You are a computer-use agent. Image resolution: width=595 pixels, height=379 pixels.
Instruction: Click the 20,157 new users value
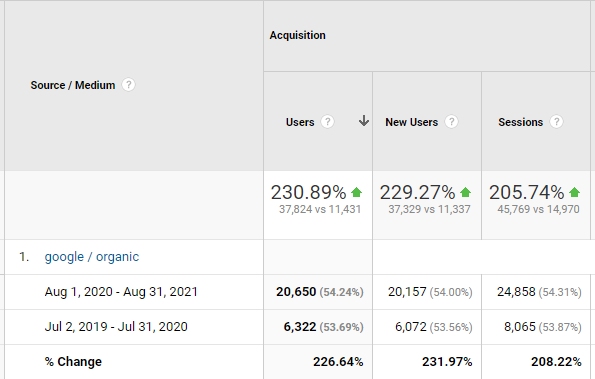(407, 292)
